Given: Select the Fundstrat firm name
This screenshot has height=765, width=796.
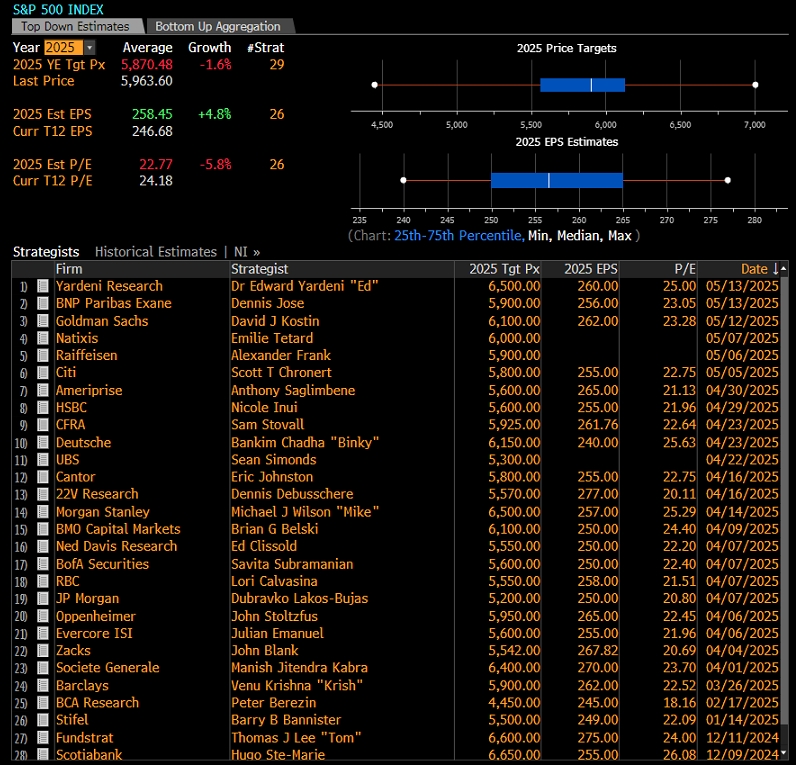Looking at the screenshot, I should click(x=85, y=738).
